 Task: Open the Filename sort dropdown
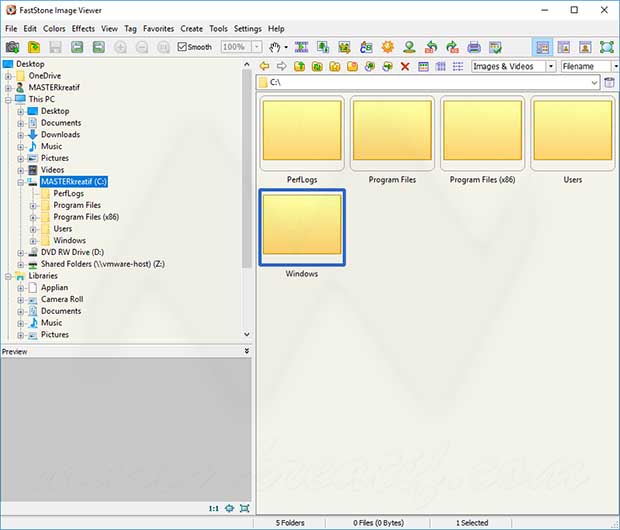(616, 66)
